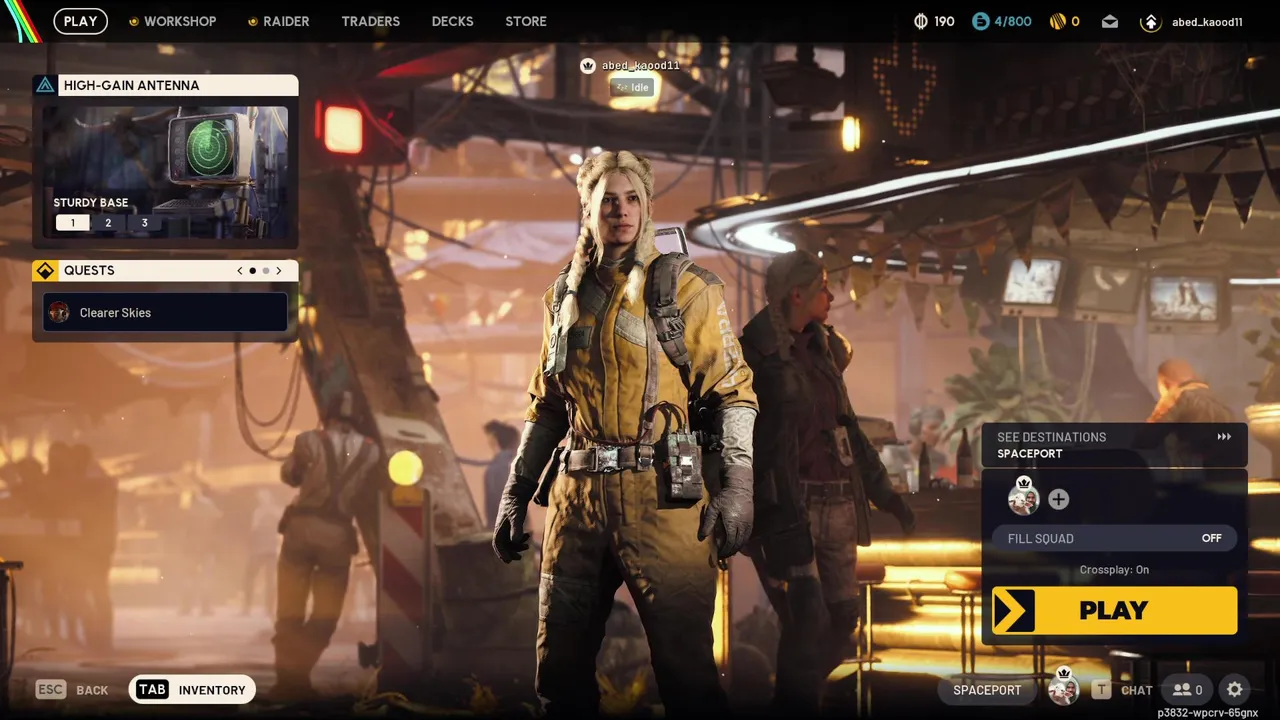Click the High-Gain Antenna title text
The image size is (1280, 720).
tap(131, 85)
